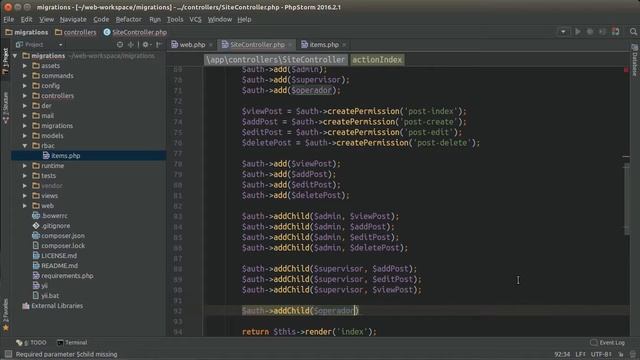The height and width of the screenshot is (360, 640).
Task: Open the Navigate menu
Action: (73, 19)
